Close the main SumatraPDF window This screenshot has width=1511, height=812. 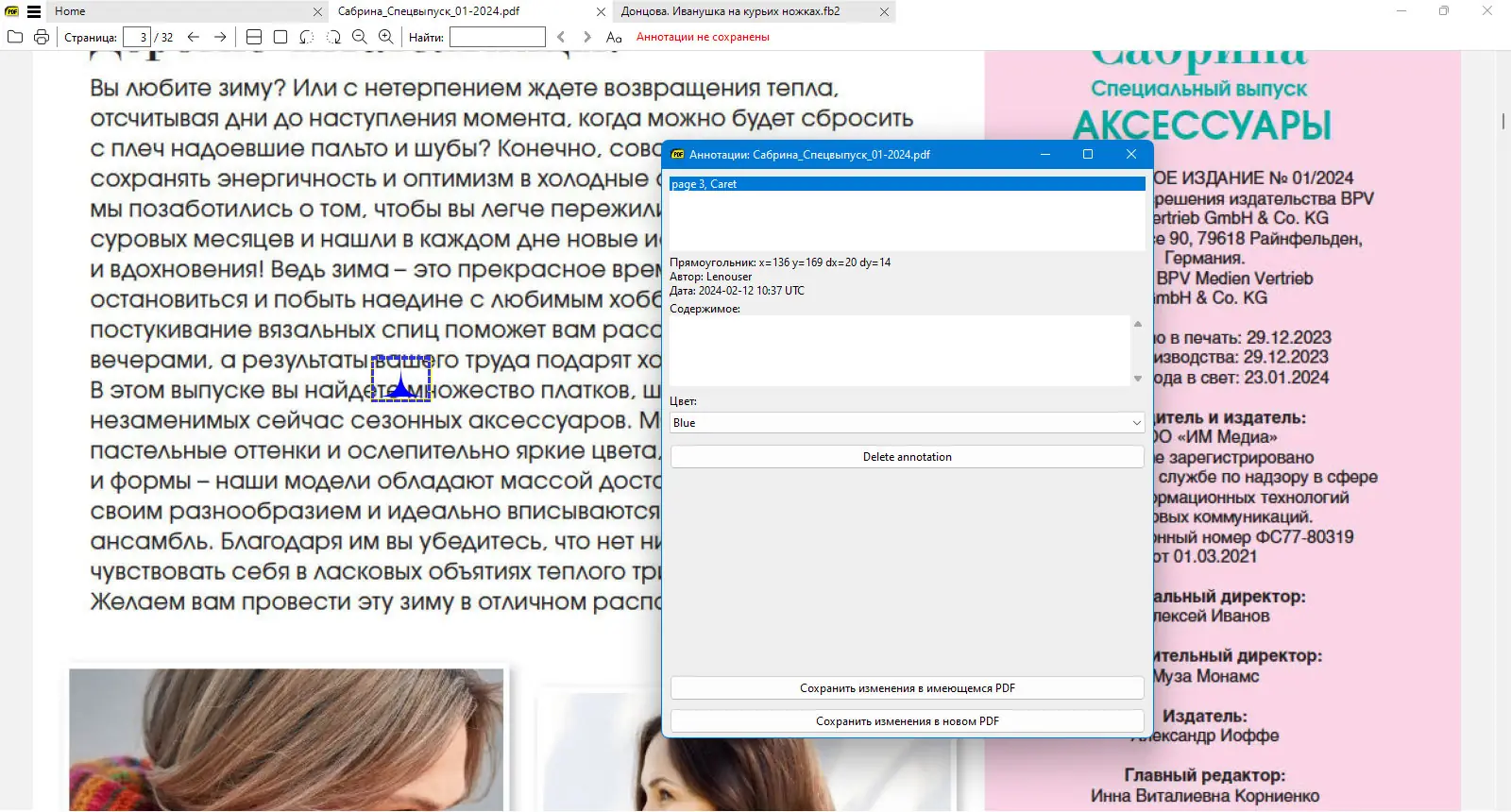(x=1487, y=11)
